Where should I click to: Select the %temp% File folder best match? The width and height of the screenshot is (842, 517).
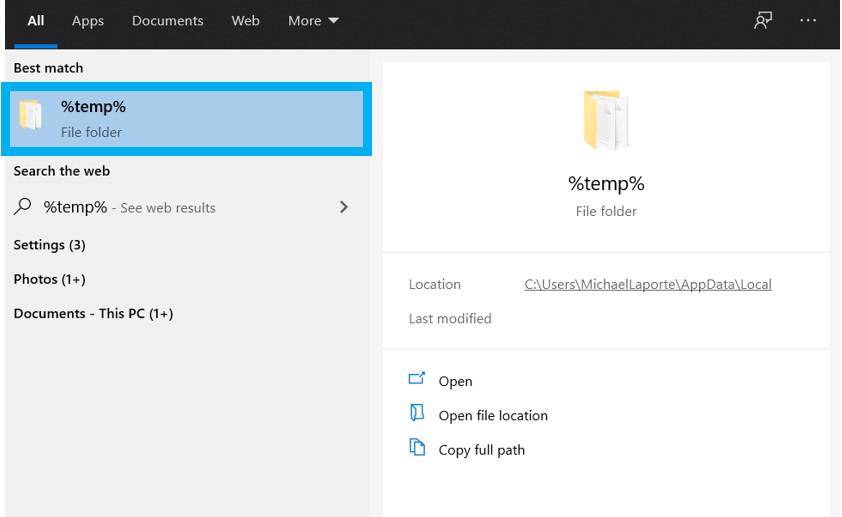tap(186, 119)
